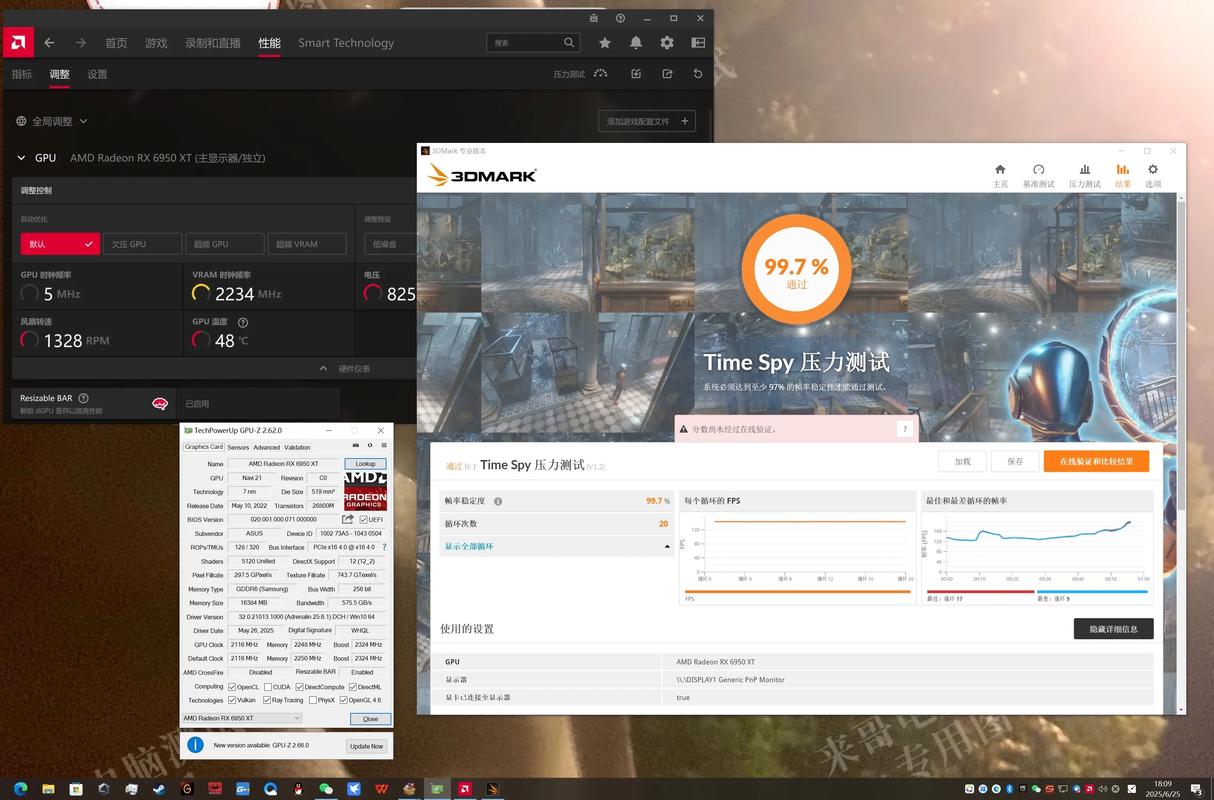This screenshot has width=1214, height=800.
Task: Click GPU-Z screenshot camera icon
Action: [356, 446]
